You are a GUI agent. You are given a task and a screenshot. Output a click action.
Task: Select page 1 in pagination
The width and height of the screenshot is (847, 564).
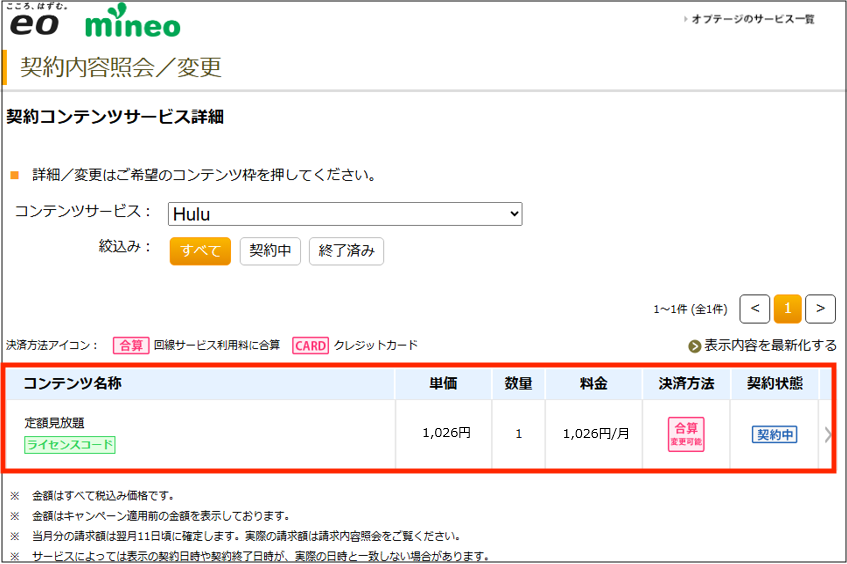click(x=788, y=308)
